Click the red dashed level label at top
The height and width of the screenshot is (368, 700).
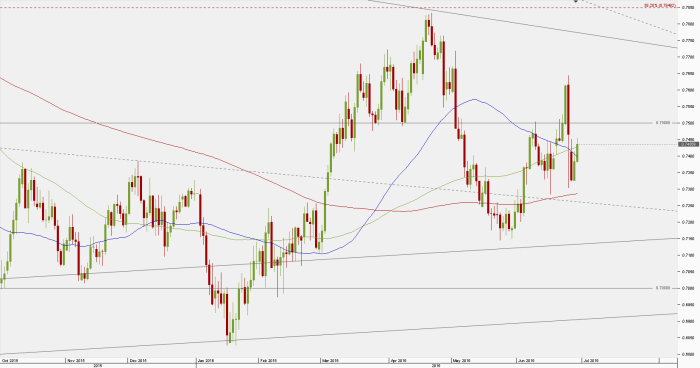click(x=659, y=6)
